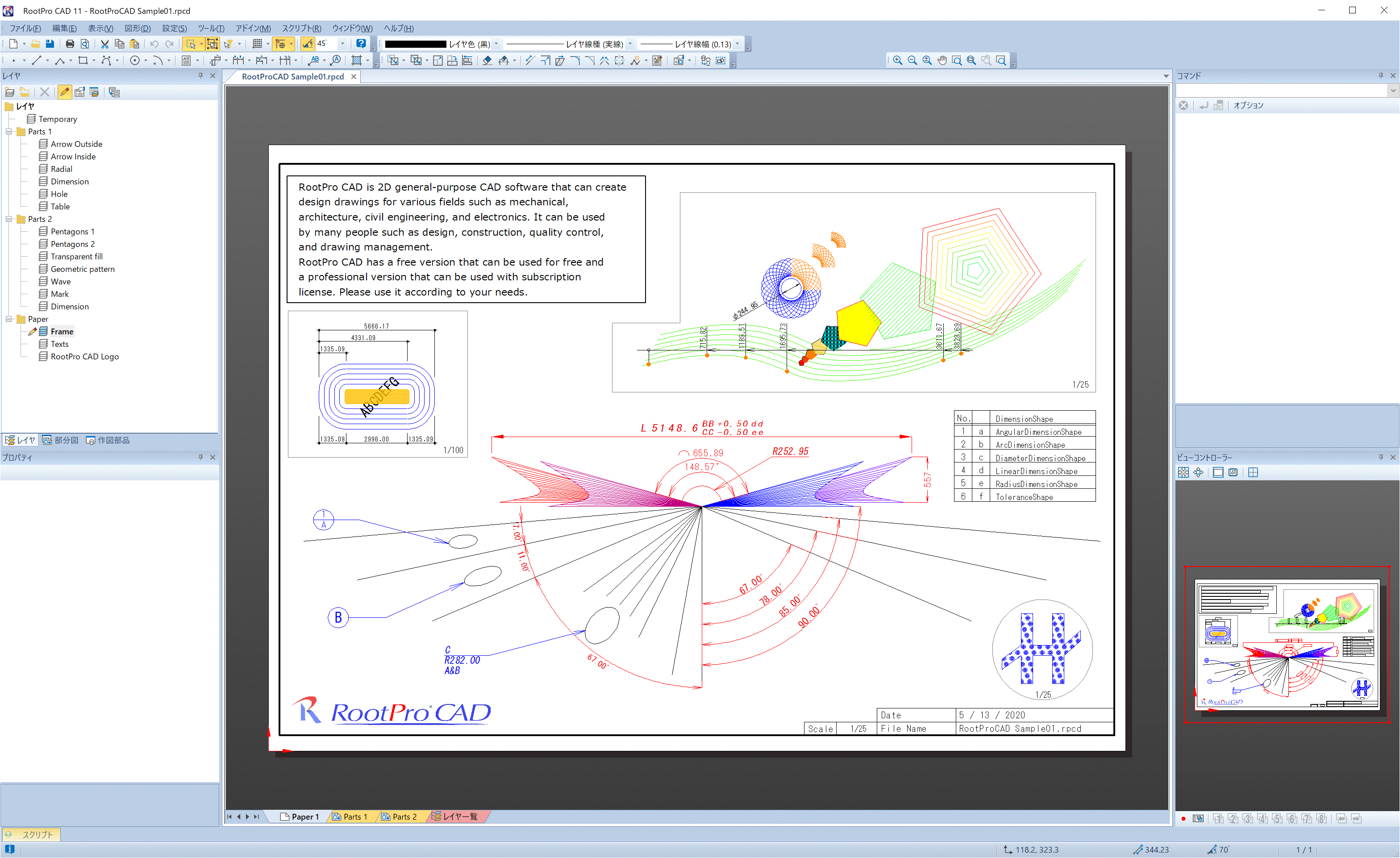Create a new document with New icon
Screen dimensions: 1400x858
click(13, 44)
